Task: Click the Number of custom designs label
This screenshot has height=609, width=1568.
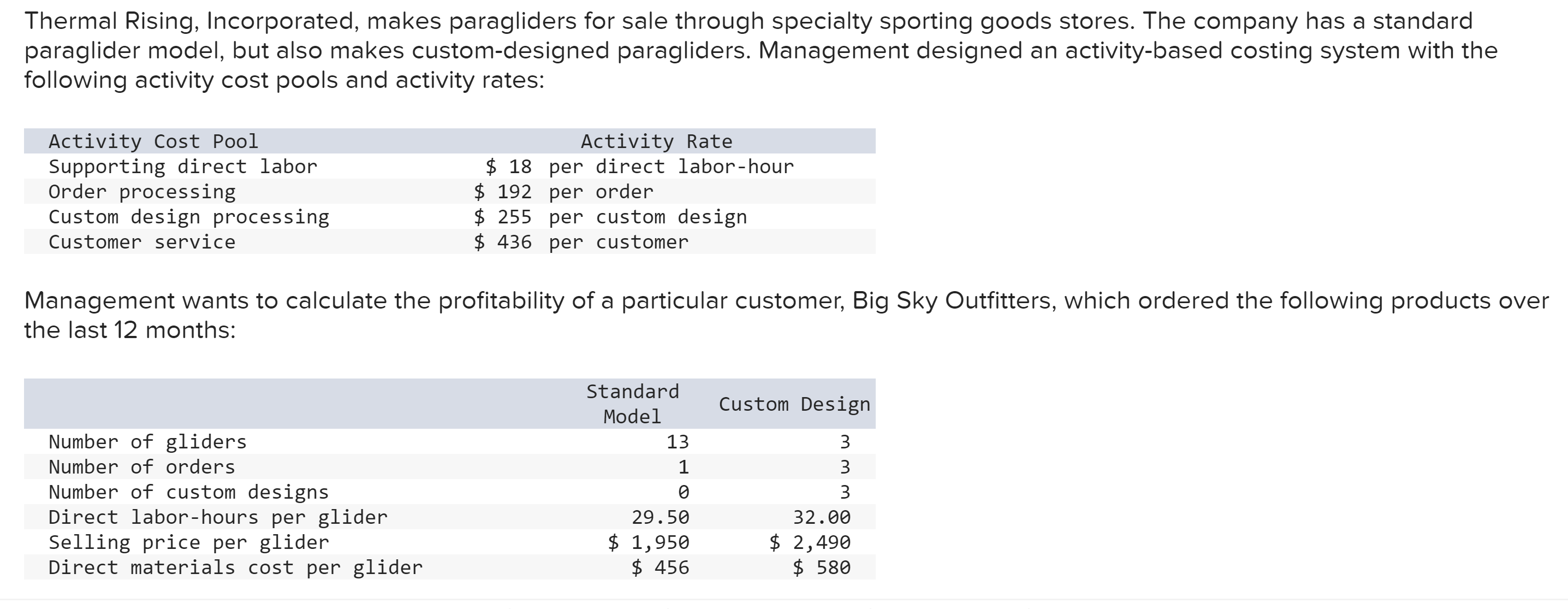Action: pyautogui.click(x=189, y=492)
